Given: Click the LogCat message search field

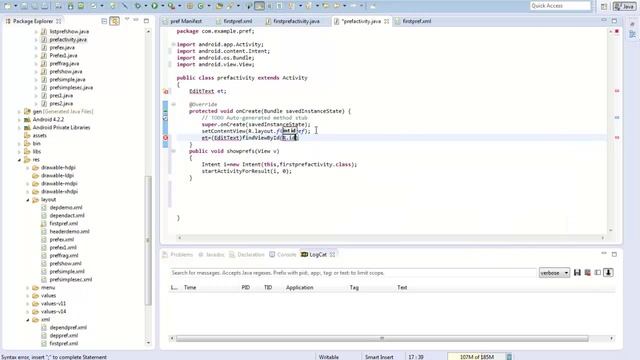Looking at the screenshot, I should 353,273.
